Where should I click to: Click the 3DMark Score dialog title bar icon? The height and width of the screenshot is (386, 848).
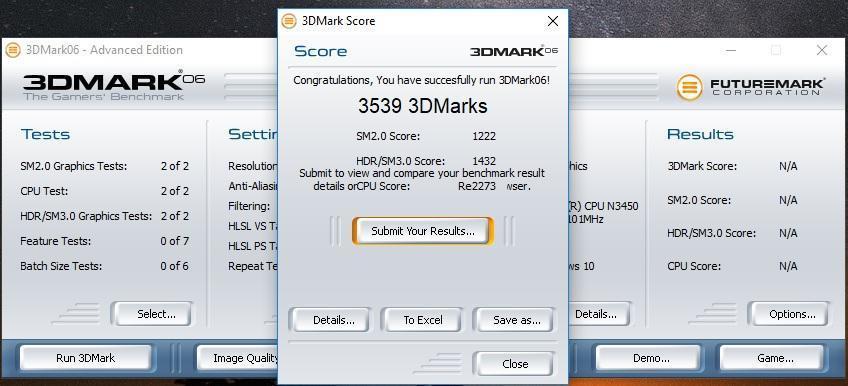[x=289, y=21]
